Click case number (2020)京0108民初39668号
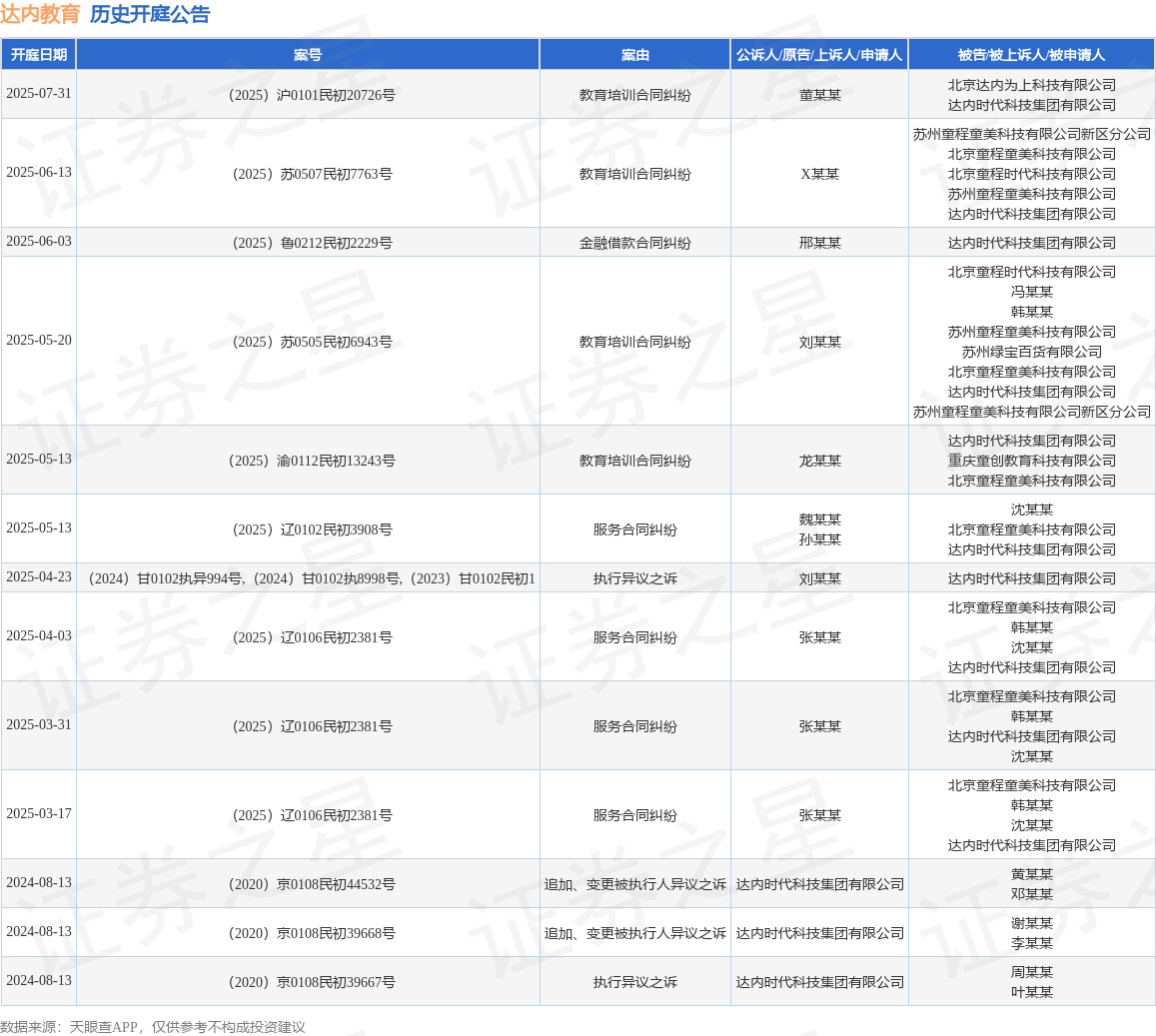This screenshot has height=1036, width=1156. (312, 933)
